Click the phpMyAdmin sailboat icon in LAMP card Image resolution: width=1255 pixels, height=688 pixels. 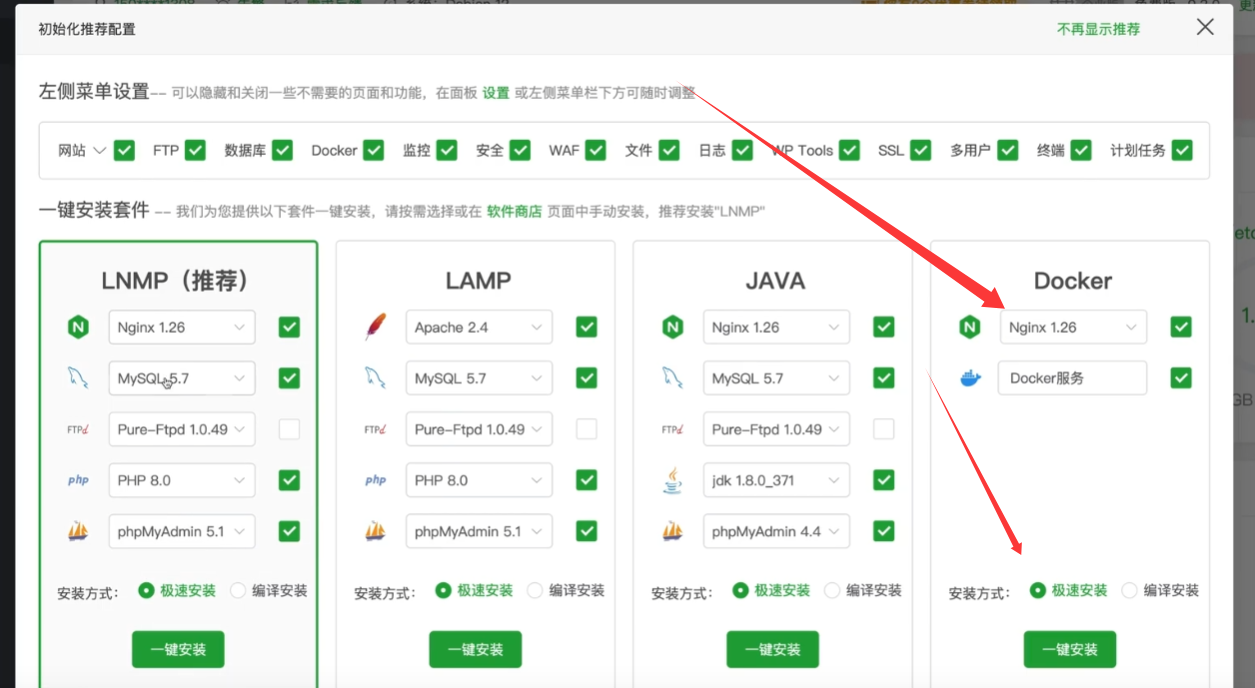pyautogui.click(x=375, y=531)
